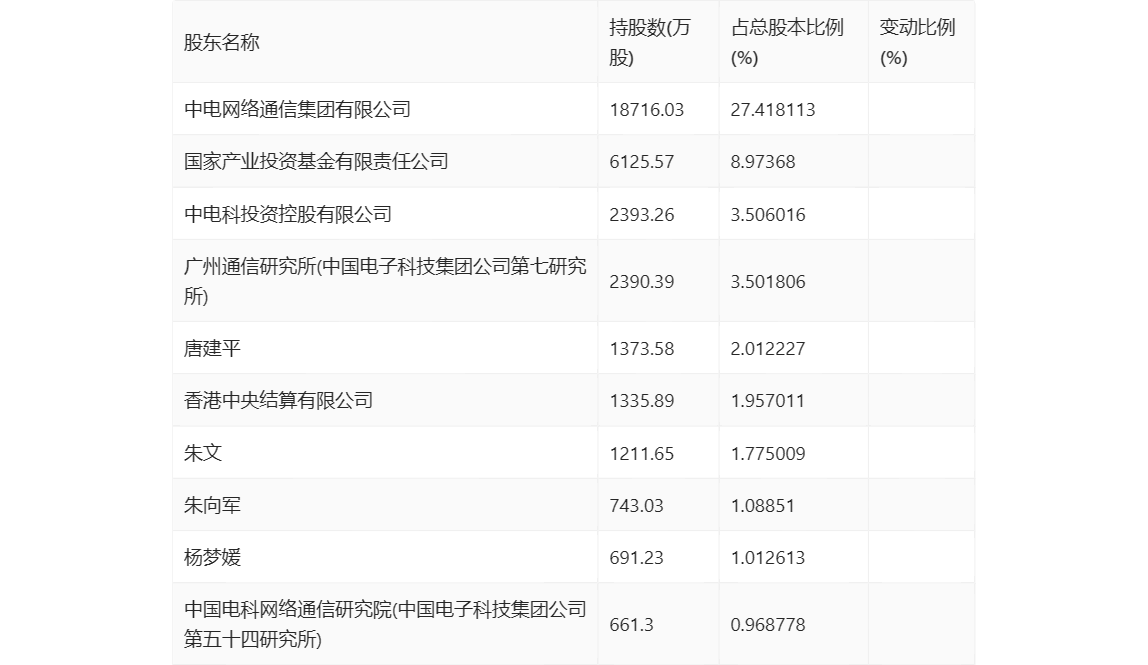This screenshot has height=665, width=1148.
Task: Click the value 661.3
Action: (x=631, y=625)
